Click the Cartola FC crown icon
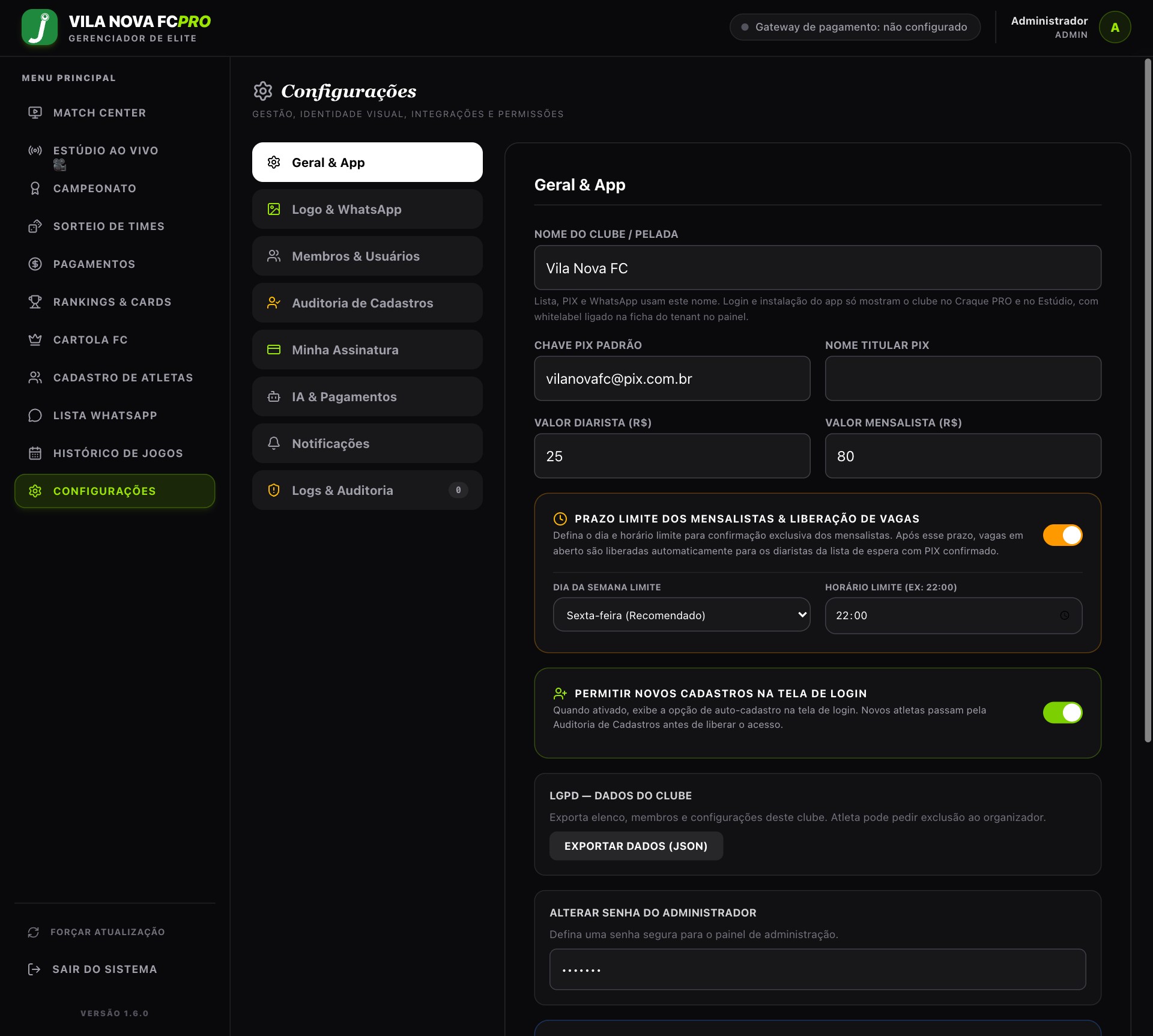Screen dimensions: 1153x1036 [x=35, y=340]
